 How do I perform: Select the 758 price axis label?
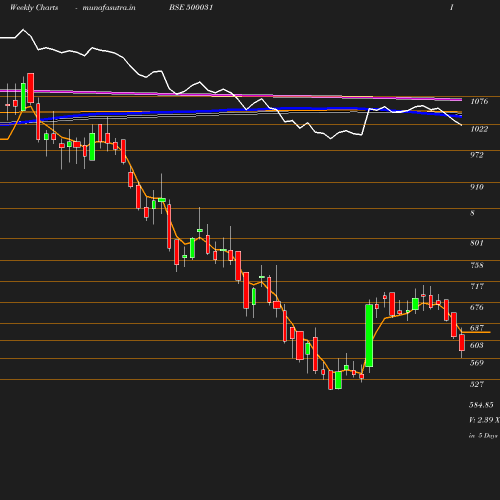coord(477,265)
